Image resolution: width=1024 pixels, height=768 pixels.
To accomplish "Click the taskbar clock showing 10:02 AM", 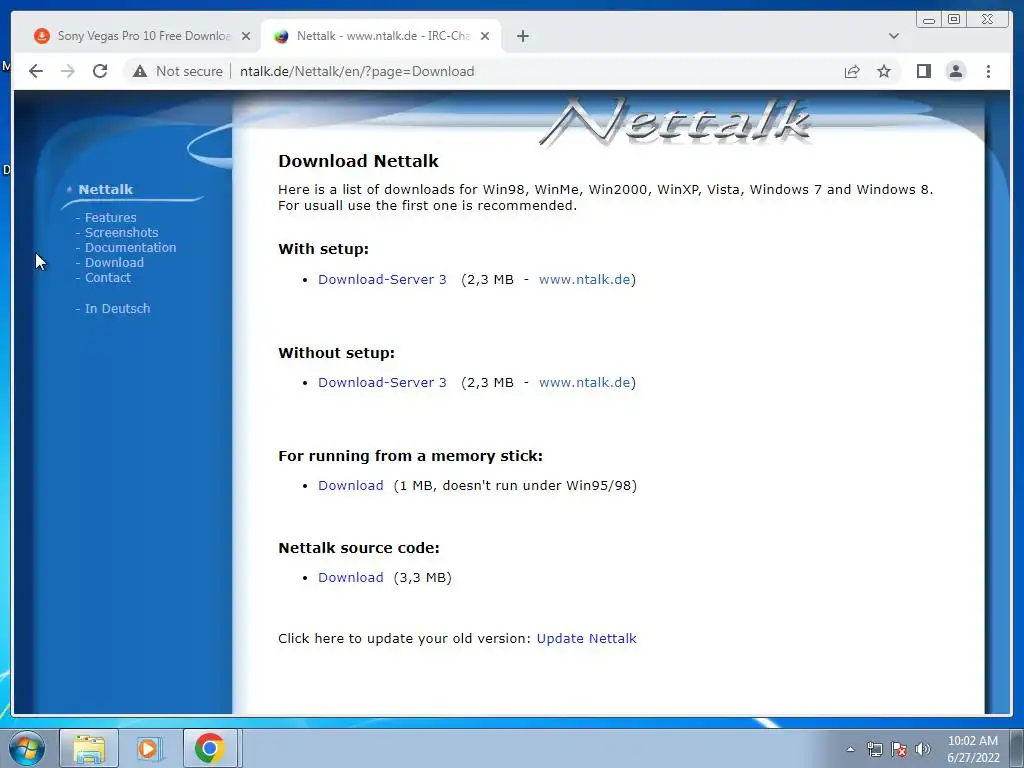I will coord(973,749).
